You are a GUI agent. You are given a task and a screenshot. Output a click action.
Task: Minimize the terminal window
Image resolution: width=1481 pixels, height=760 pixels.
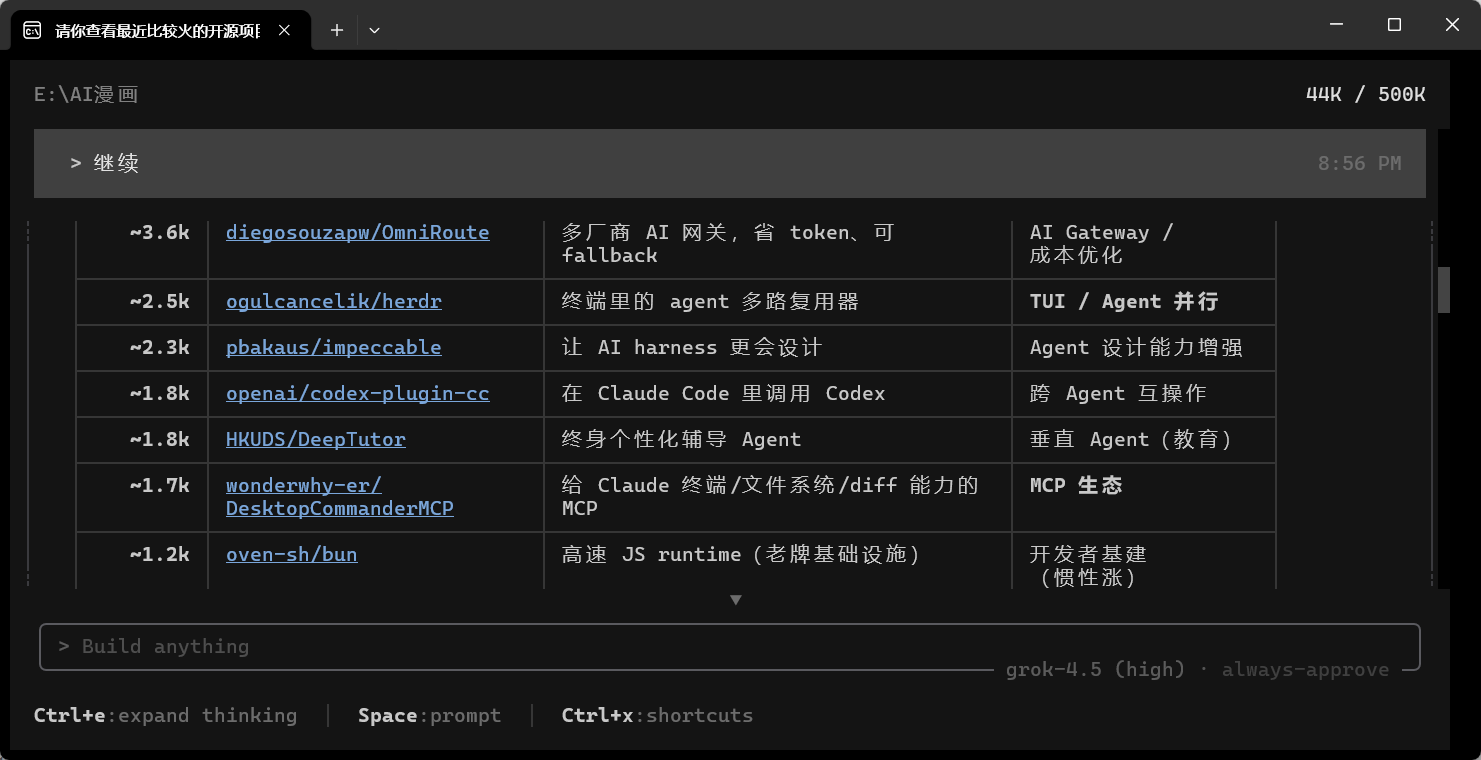pyautogui.click(x=1335, y=25)
